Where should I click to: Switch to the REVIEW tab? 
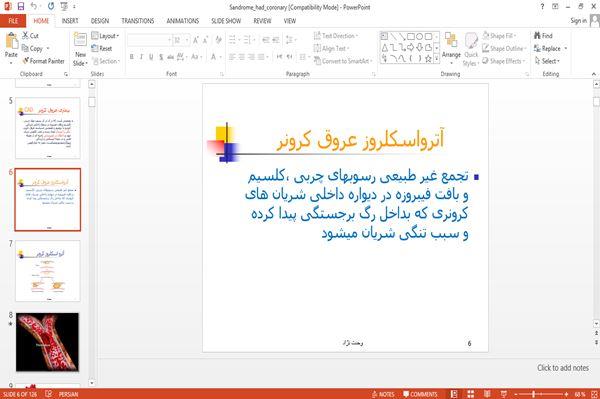pos(262,21)
